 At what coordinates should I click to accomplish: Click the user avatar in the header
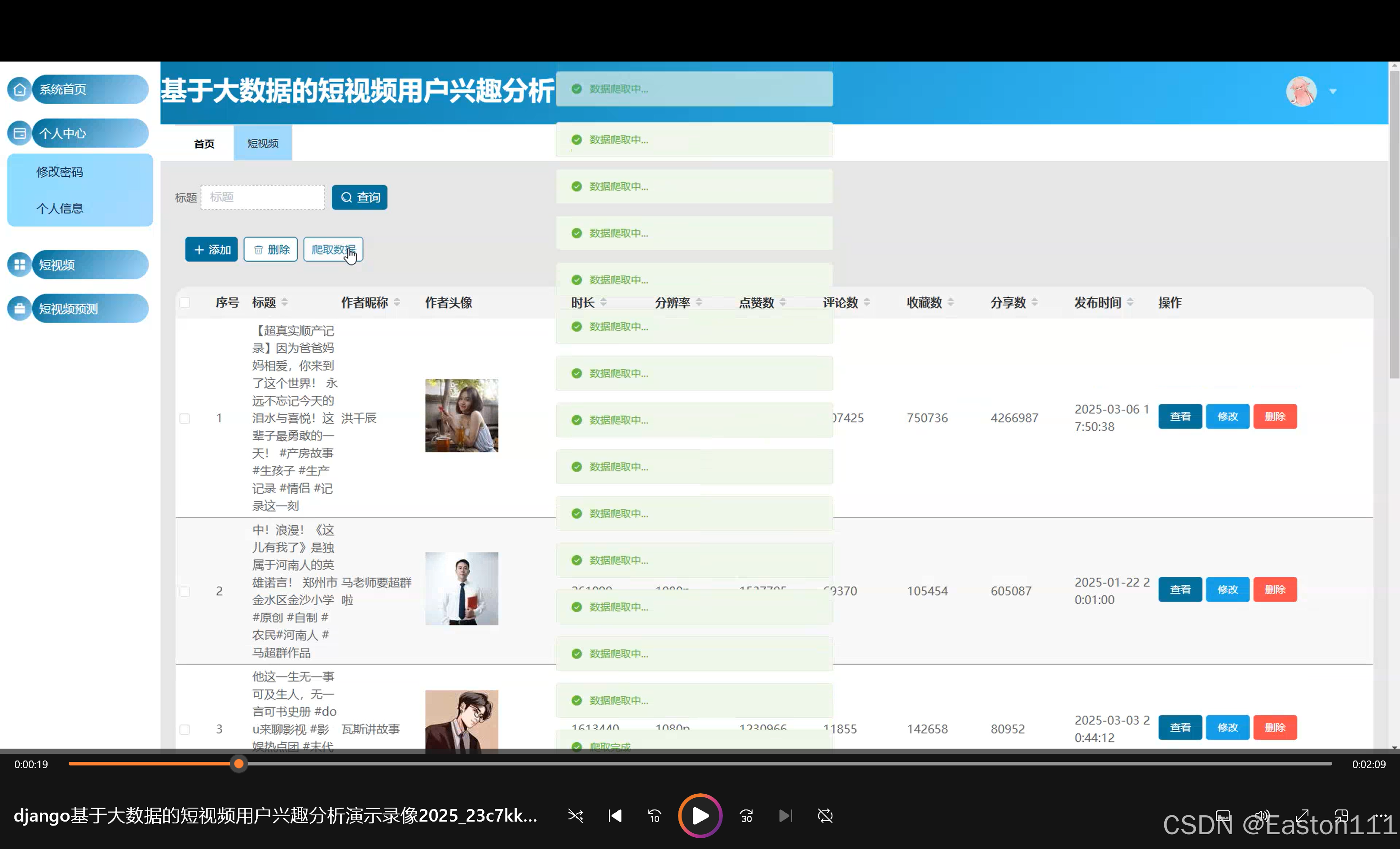(1302, 92)
